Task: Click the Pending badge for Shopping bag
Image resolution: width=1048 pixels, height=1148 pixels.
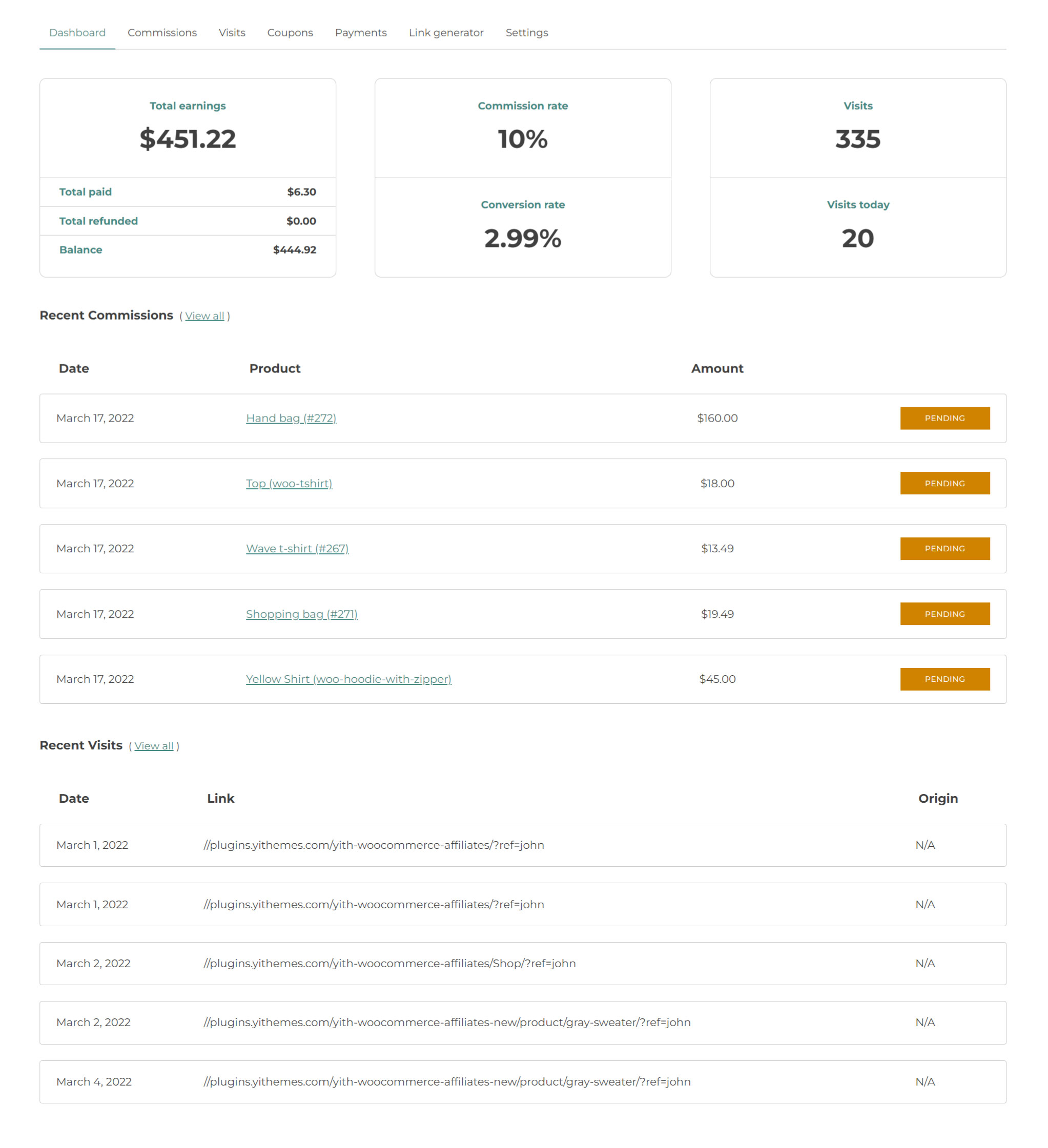Action: pos(945,614)
